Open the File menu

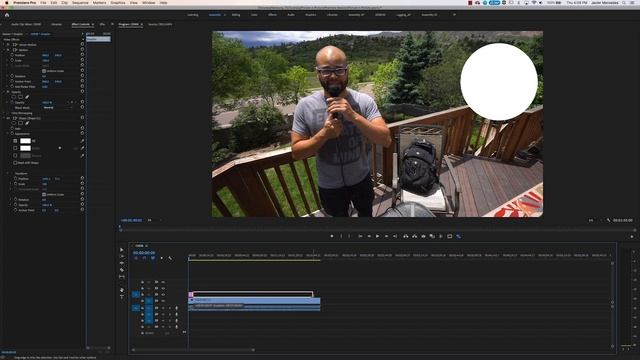point(43,2)
